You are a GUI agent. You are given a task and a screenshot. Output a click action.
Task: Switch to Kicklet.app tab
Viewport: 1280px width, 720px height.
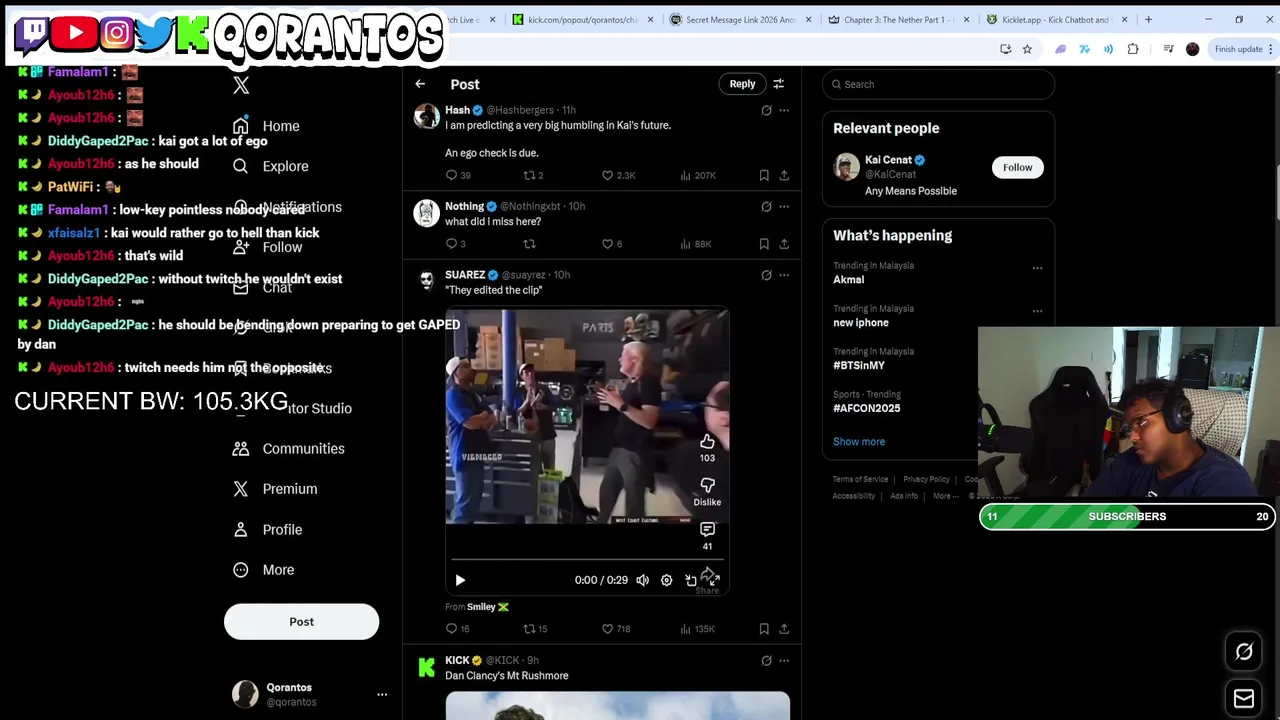tap(1055, 19)
